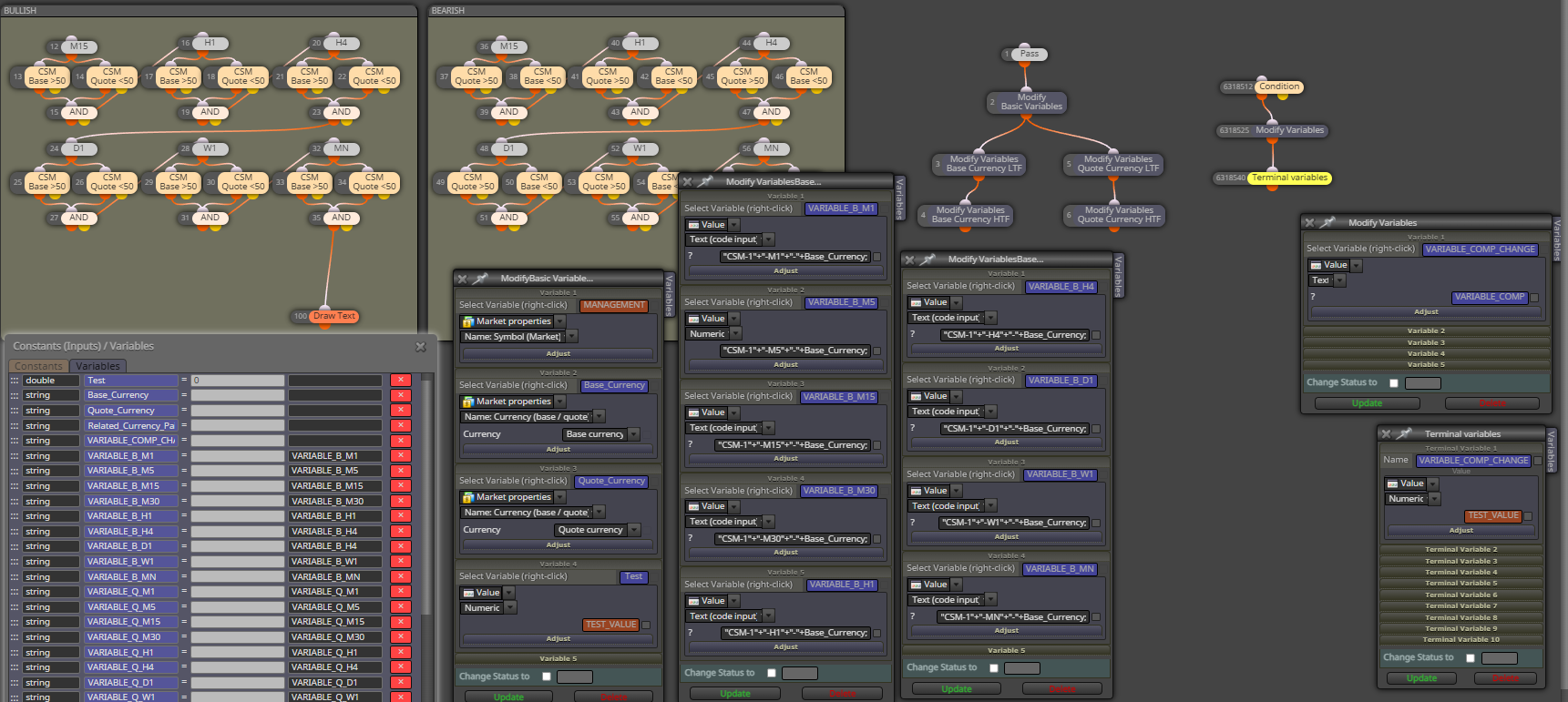This screenshot has height=702, width=1568.
Task: Delete the Base_Currency row with red X
Action: tap(400, 395)
